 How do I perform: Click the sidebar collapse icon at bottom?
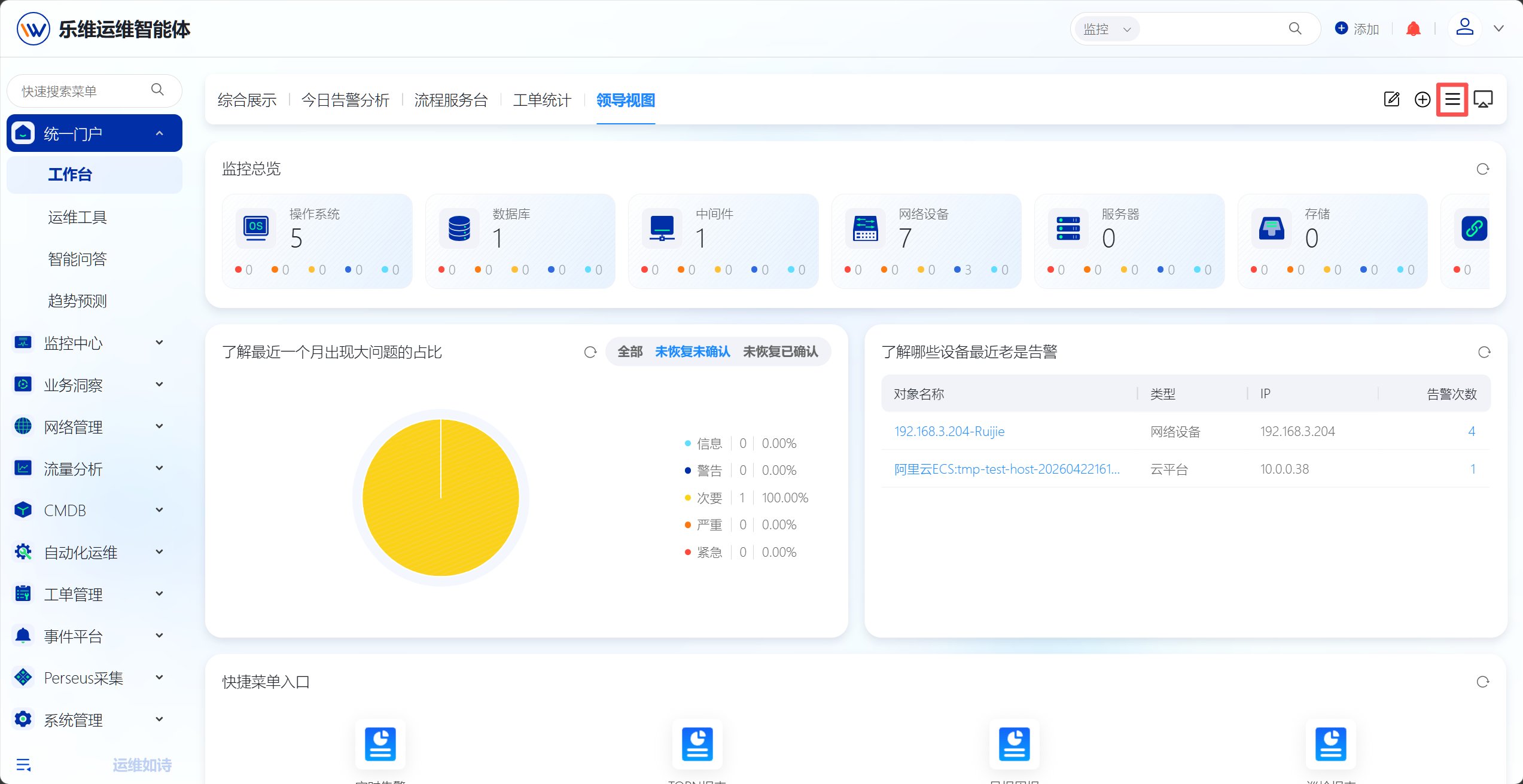23,765
